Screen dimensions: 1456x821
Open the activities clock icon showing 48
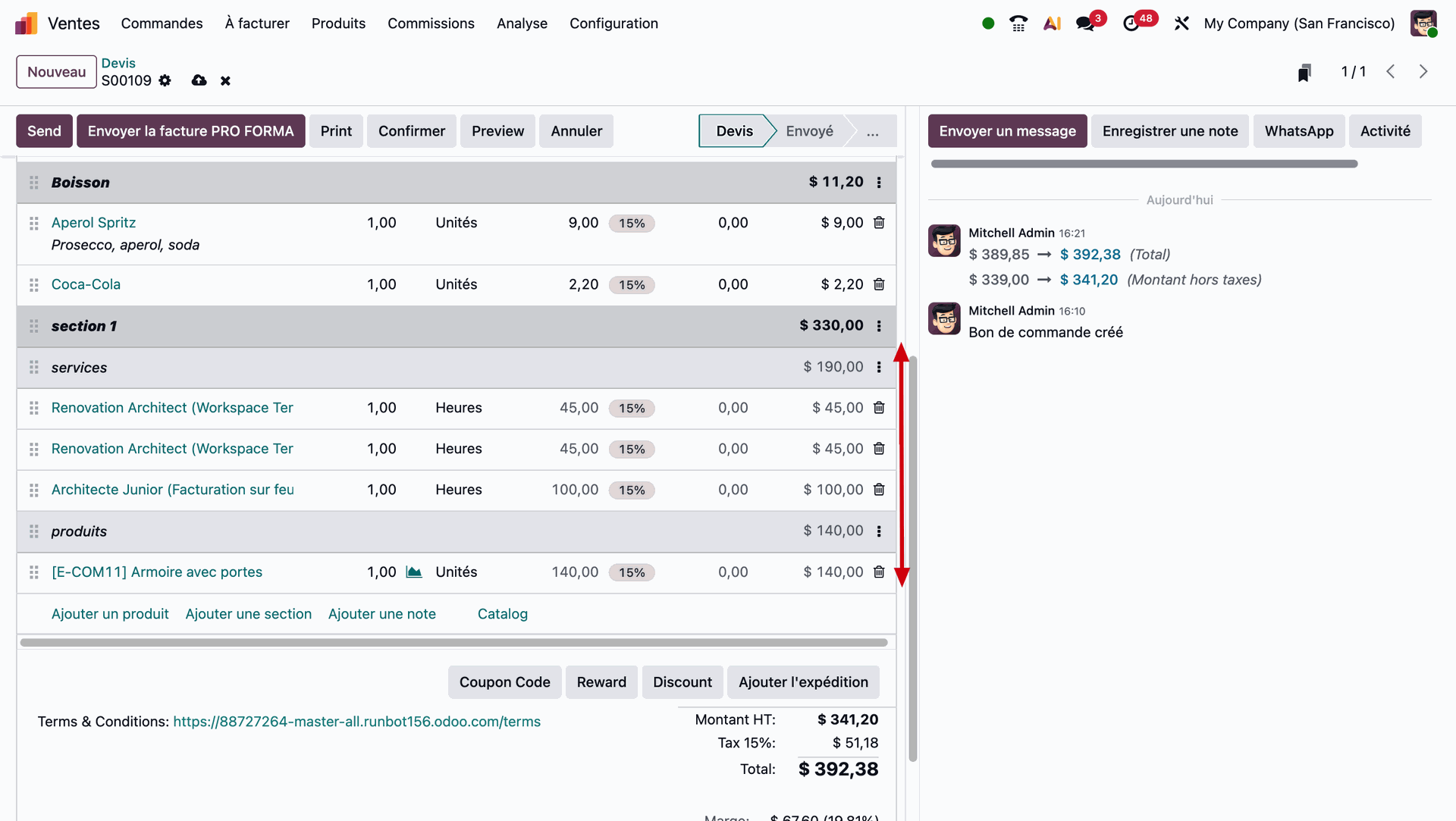[1131, 24]
